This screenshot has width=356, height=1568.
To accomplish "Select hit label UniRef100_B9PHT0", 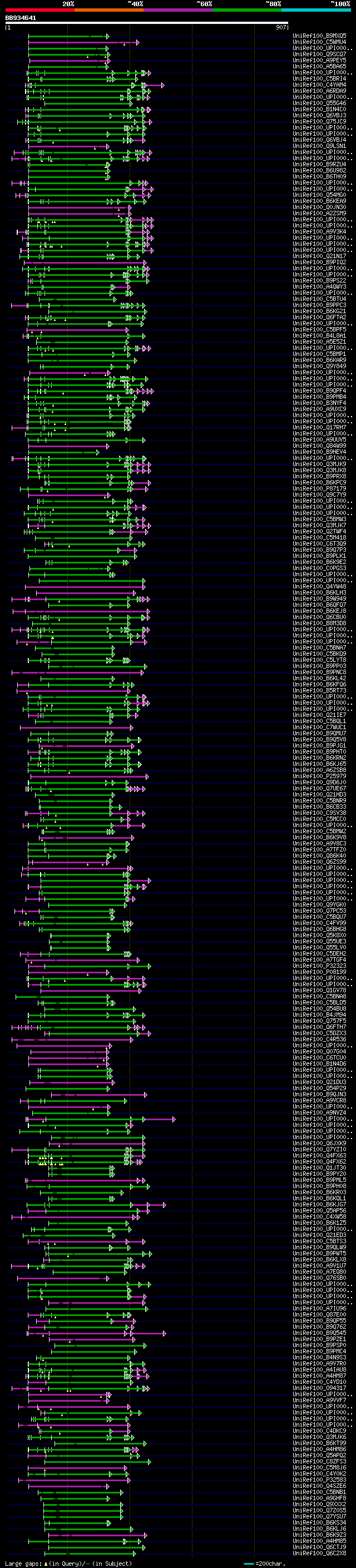I will click(x=319, y=752).
